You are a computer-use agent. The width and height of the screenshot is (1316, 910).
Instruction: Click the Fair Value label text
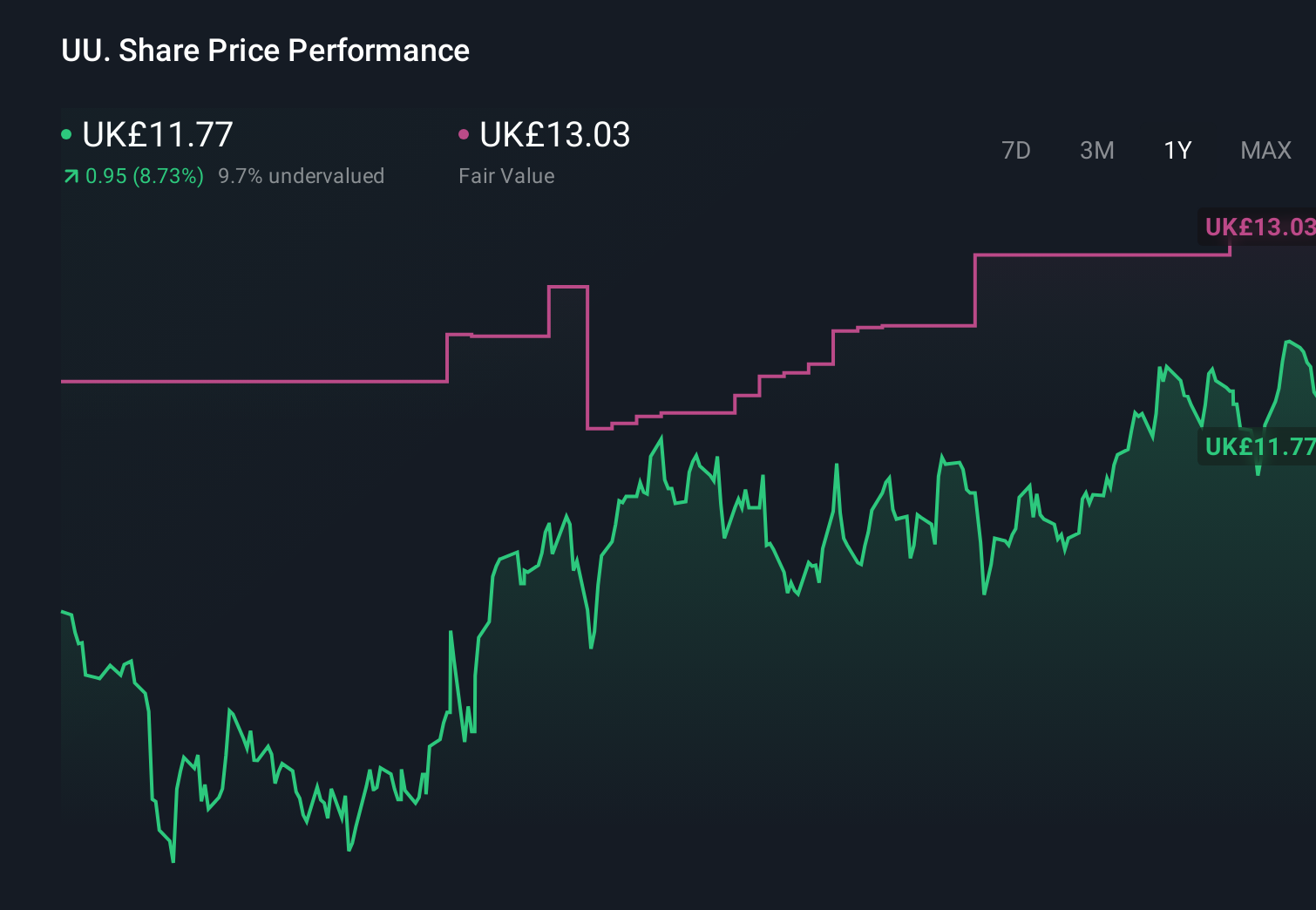506,176
